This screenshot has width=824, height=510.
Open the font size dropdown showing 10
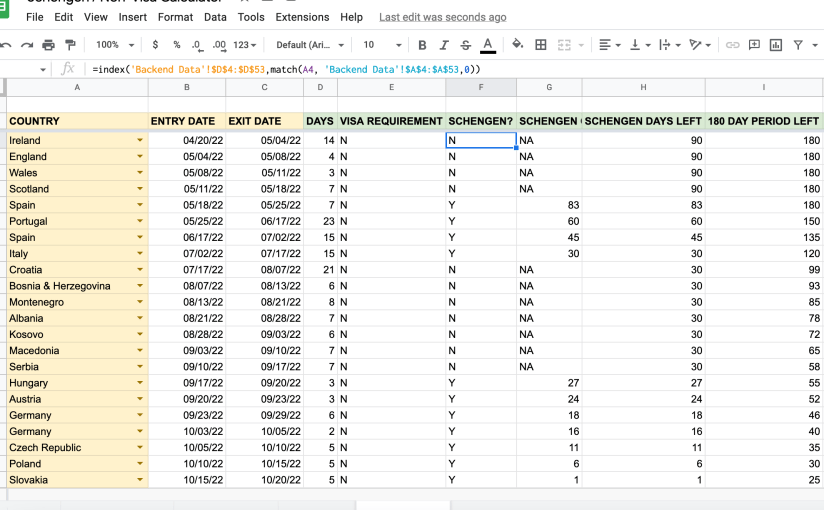(x=381, y=45)
